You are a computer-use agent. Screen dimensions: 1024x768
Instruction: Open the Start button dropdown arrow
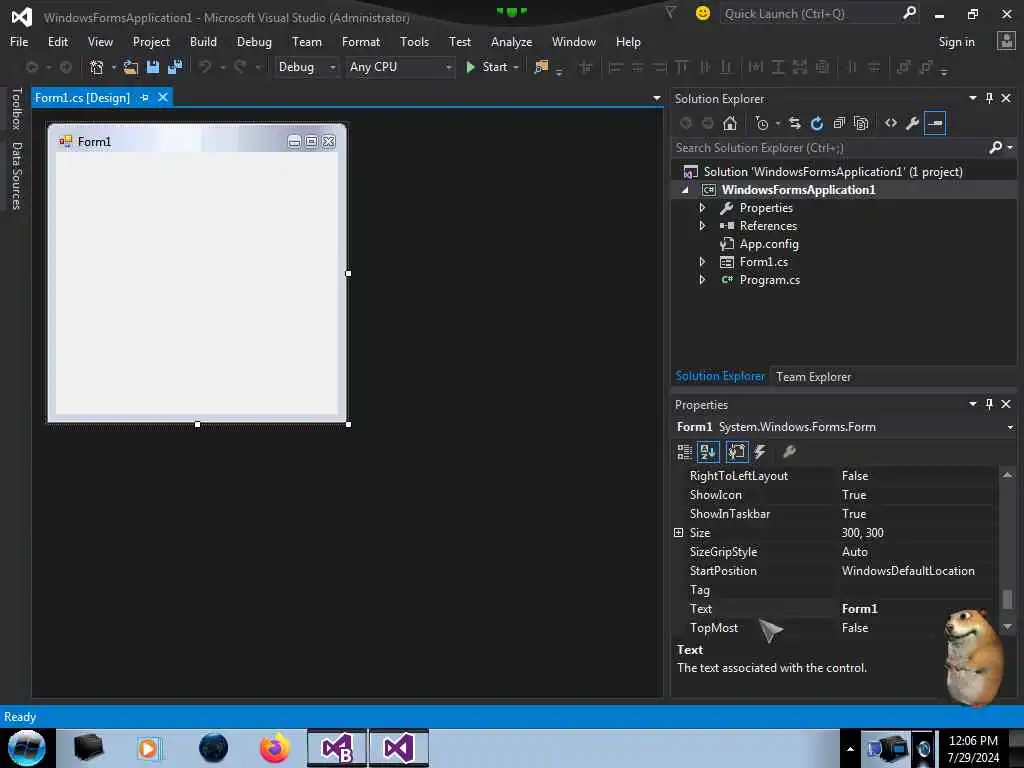(x=516, y=67)
